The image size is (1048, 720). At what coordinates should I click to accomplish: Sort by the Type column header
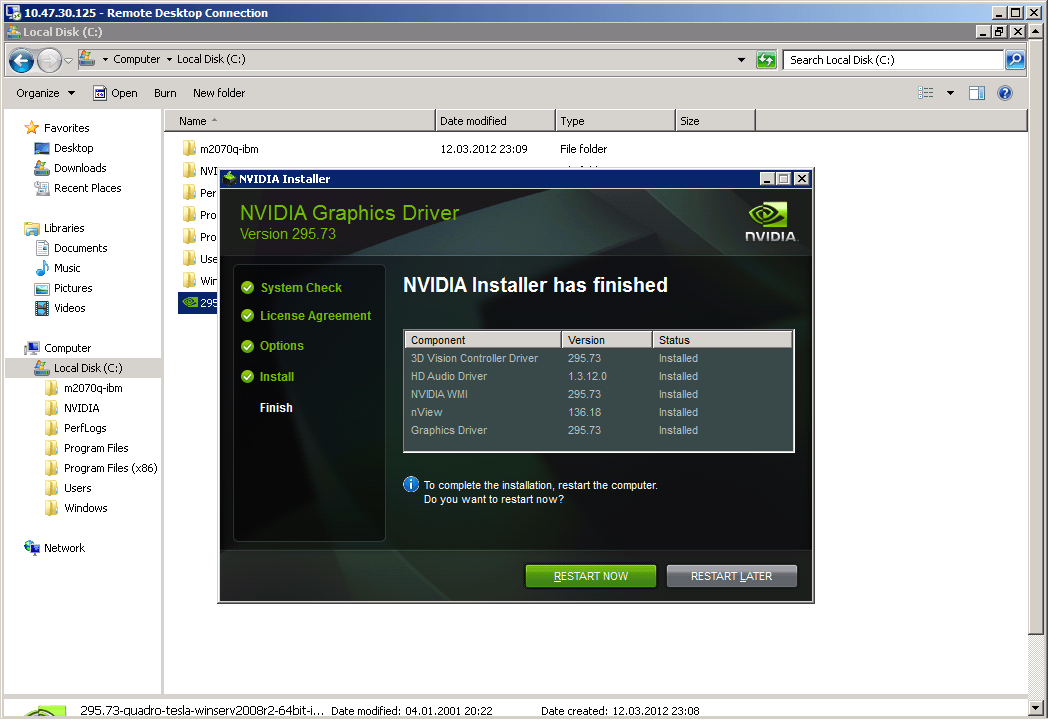pos(616,121)
